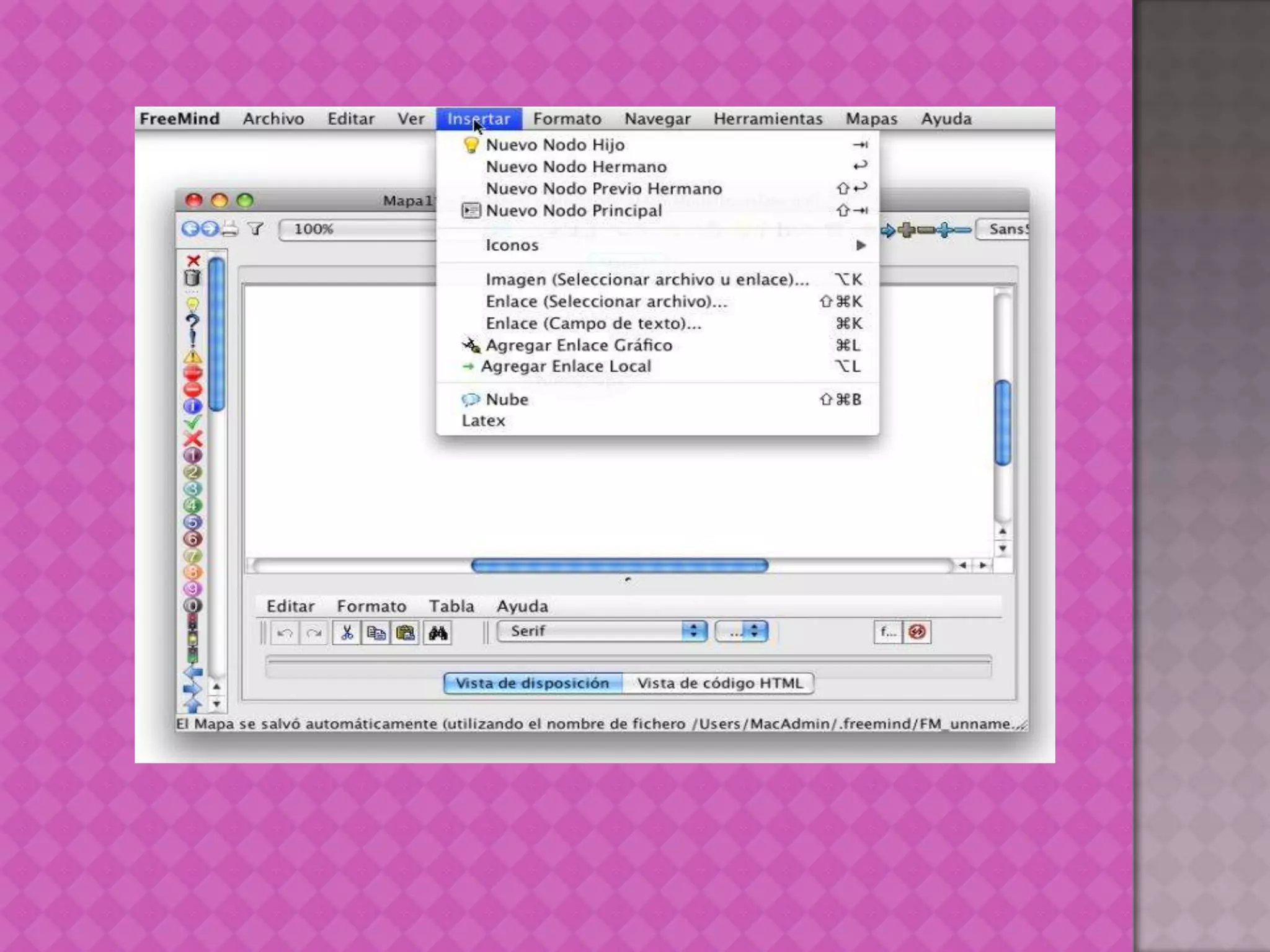The image size is (1270, 952).
Task: Switch to Vista de código HTML view
Action: tap(719, 683)
